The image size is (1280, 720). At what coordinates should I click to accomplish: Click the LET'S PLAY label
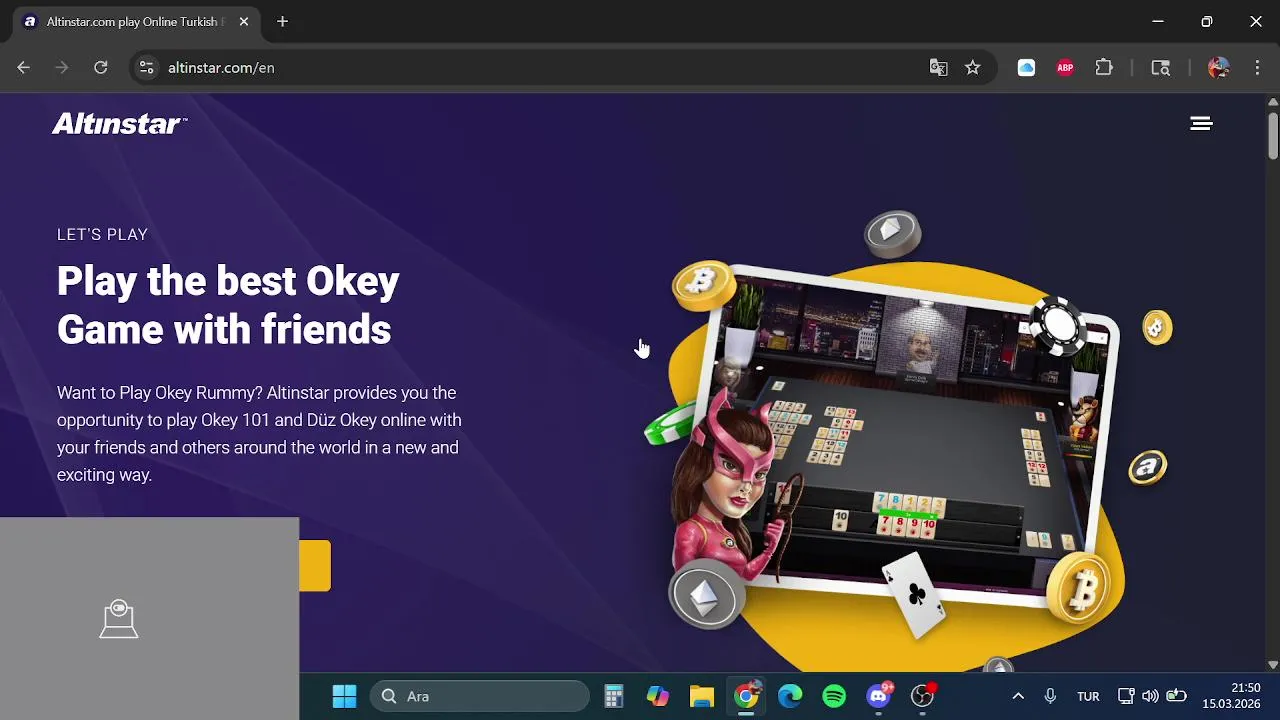pyautogui.click(x=102, y=234)
